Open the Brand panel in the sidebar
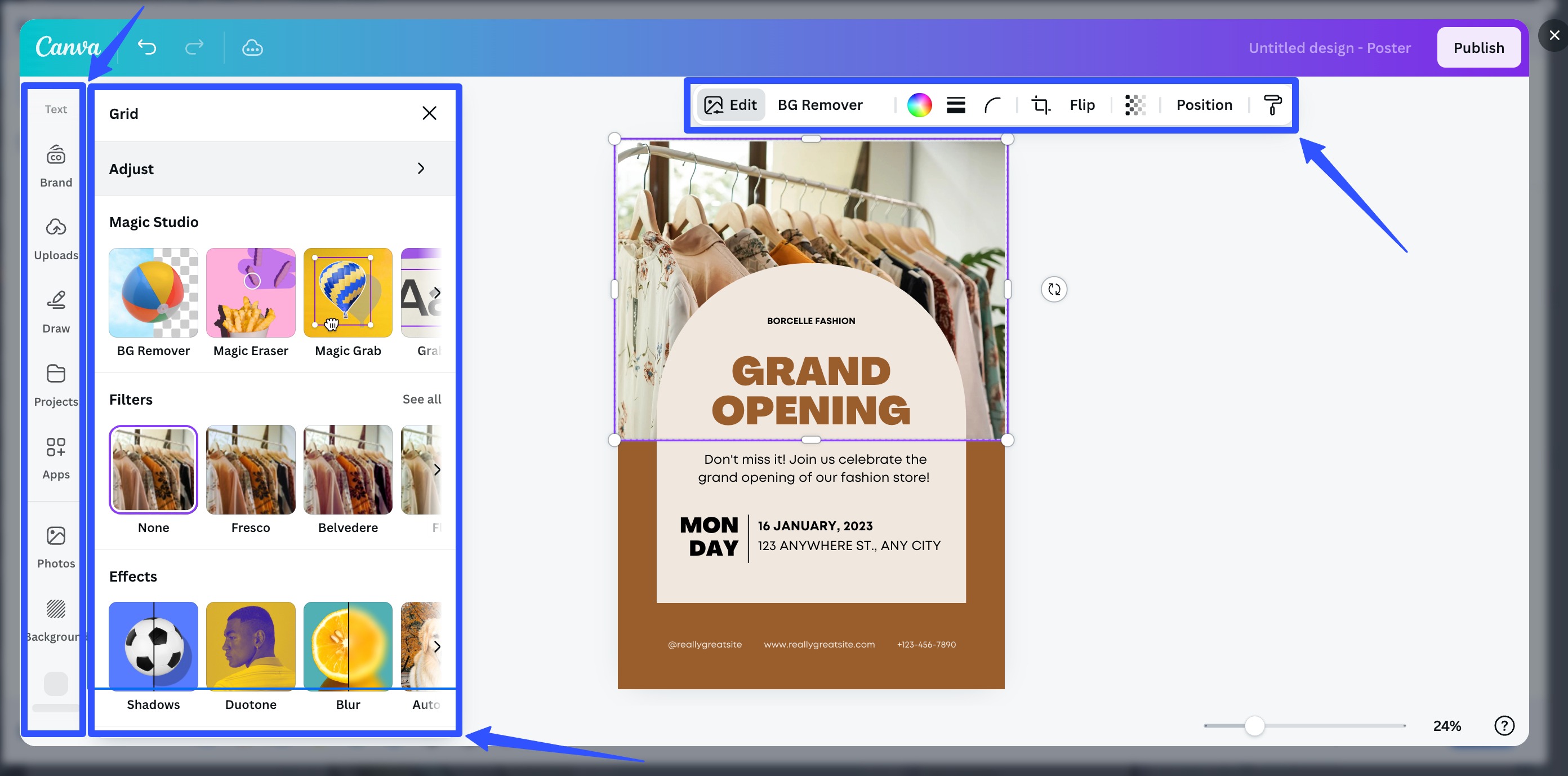Image resolution: width=1568 pixels, height=776 pixels. [55, 165]
